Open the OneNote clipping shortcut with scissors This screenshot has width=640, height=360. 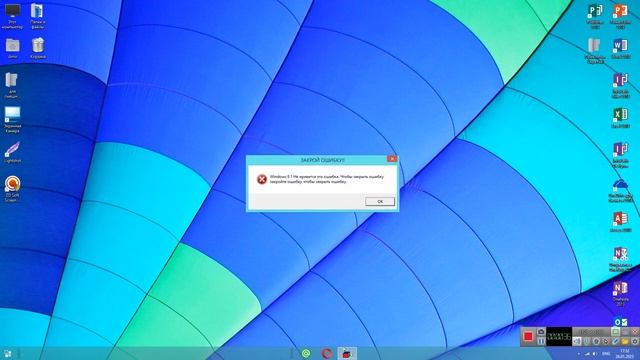[620, 258]
